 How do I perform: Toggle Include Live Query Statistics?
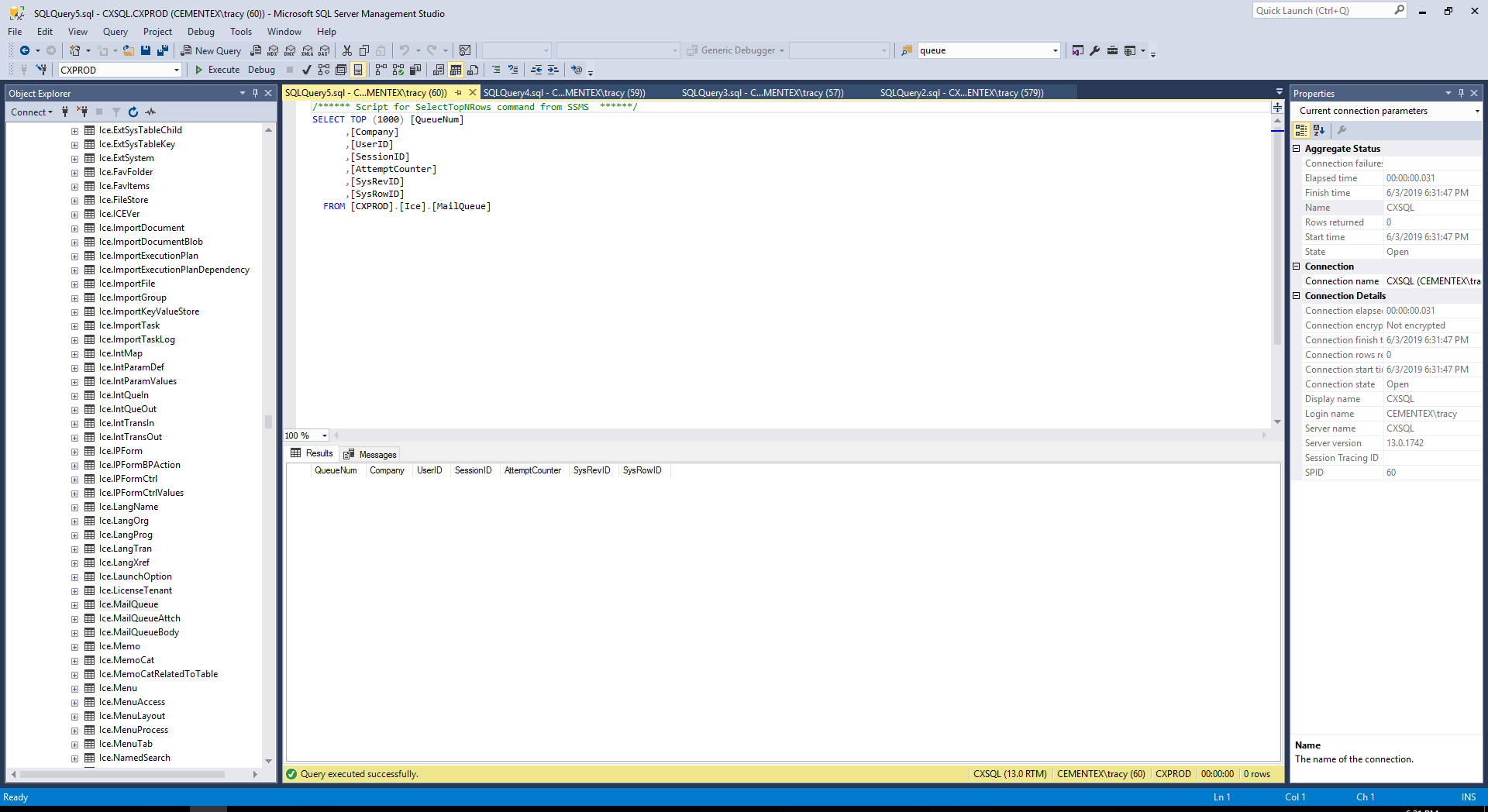point(398,70)
